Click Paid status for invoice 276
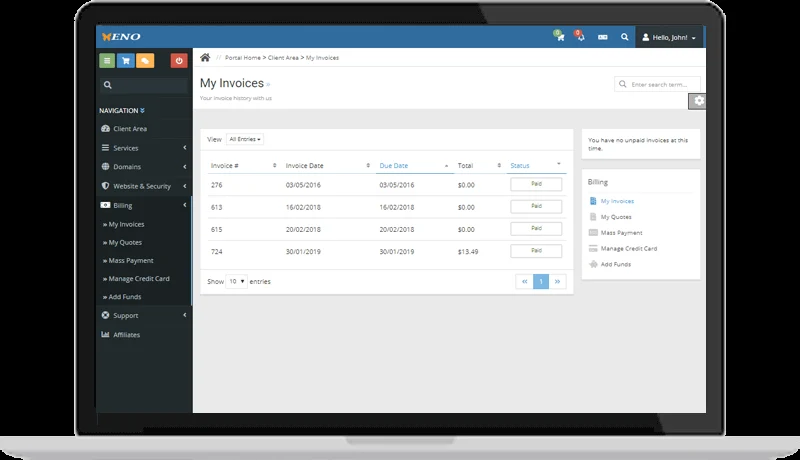 click(x=536, y=184)
